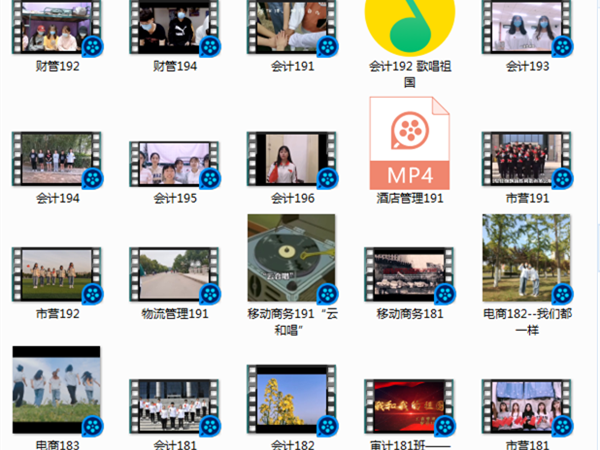Click the 电商183 video thumbnail
The image size is (600, 450).
tap(56, 390)
